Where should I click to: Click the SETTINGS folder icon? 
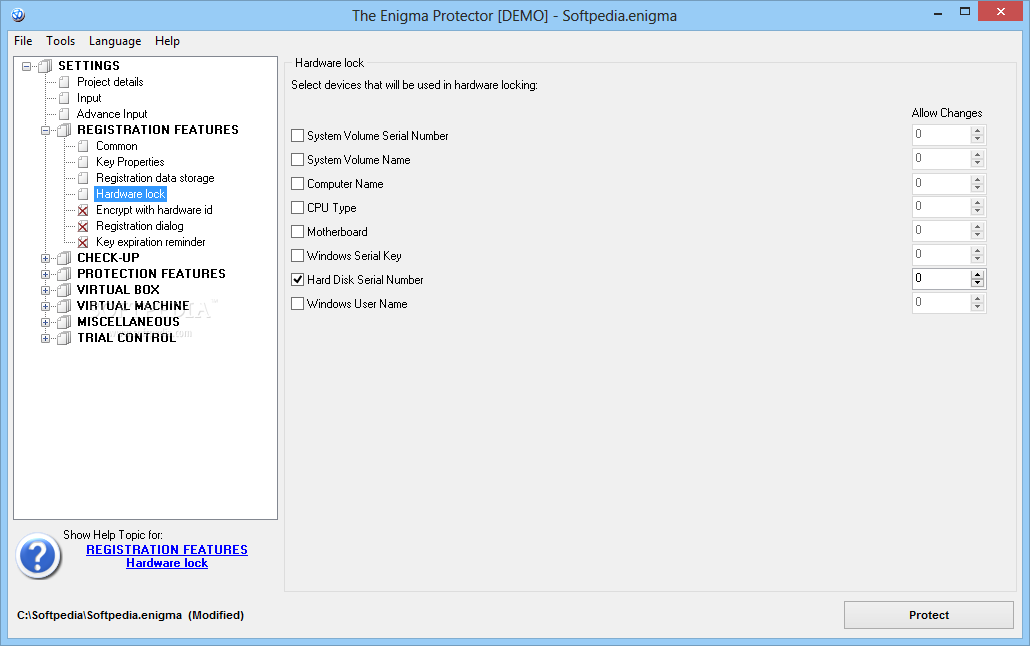[x=45, y=66]
